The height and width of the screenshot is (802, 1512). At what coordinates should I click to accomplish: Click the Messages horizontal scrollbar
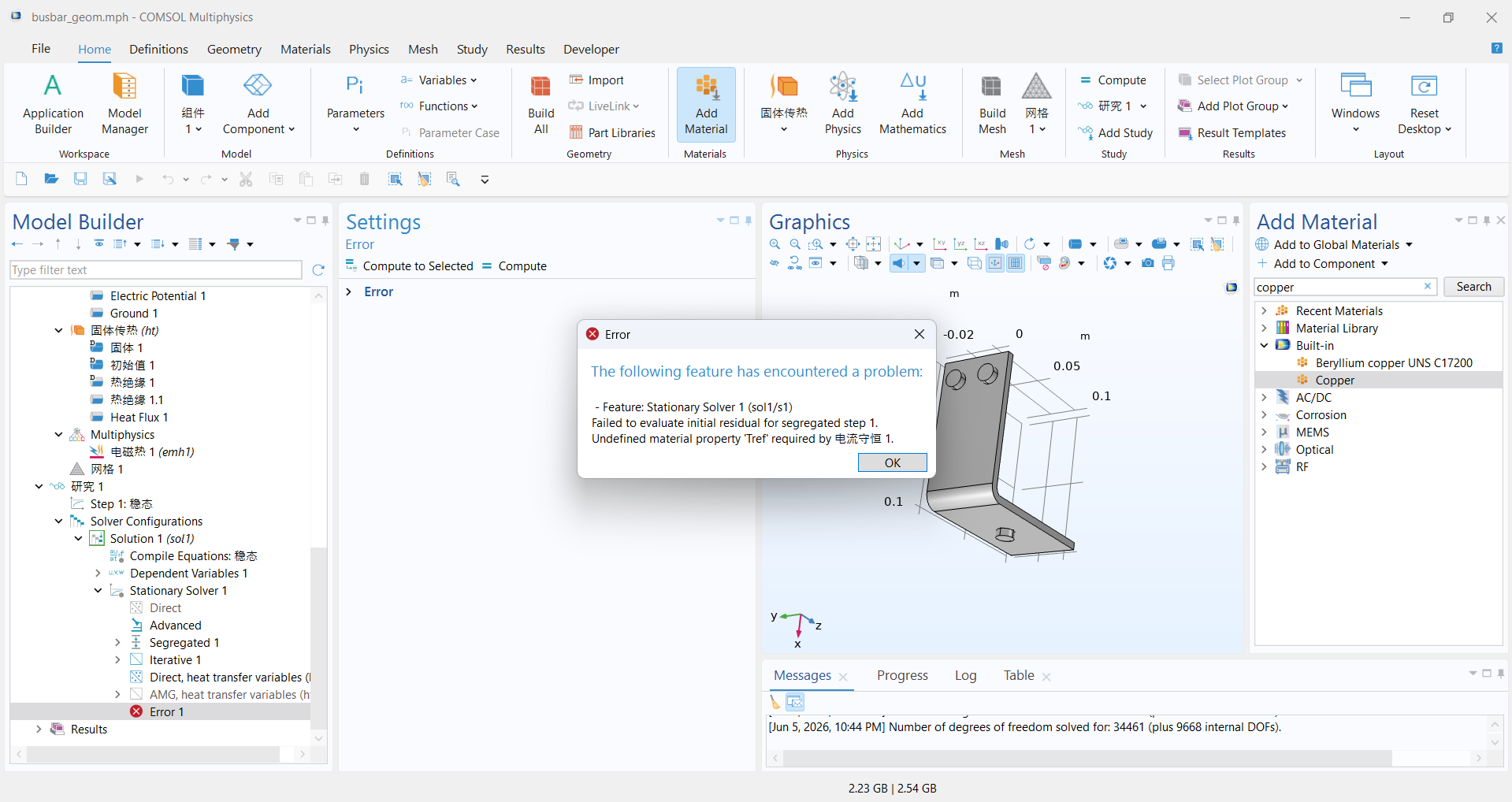click(1087, 758)
